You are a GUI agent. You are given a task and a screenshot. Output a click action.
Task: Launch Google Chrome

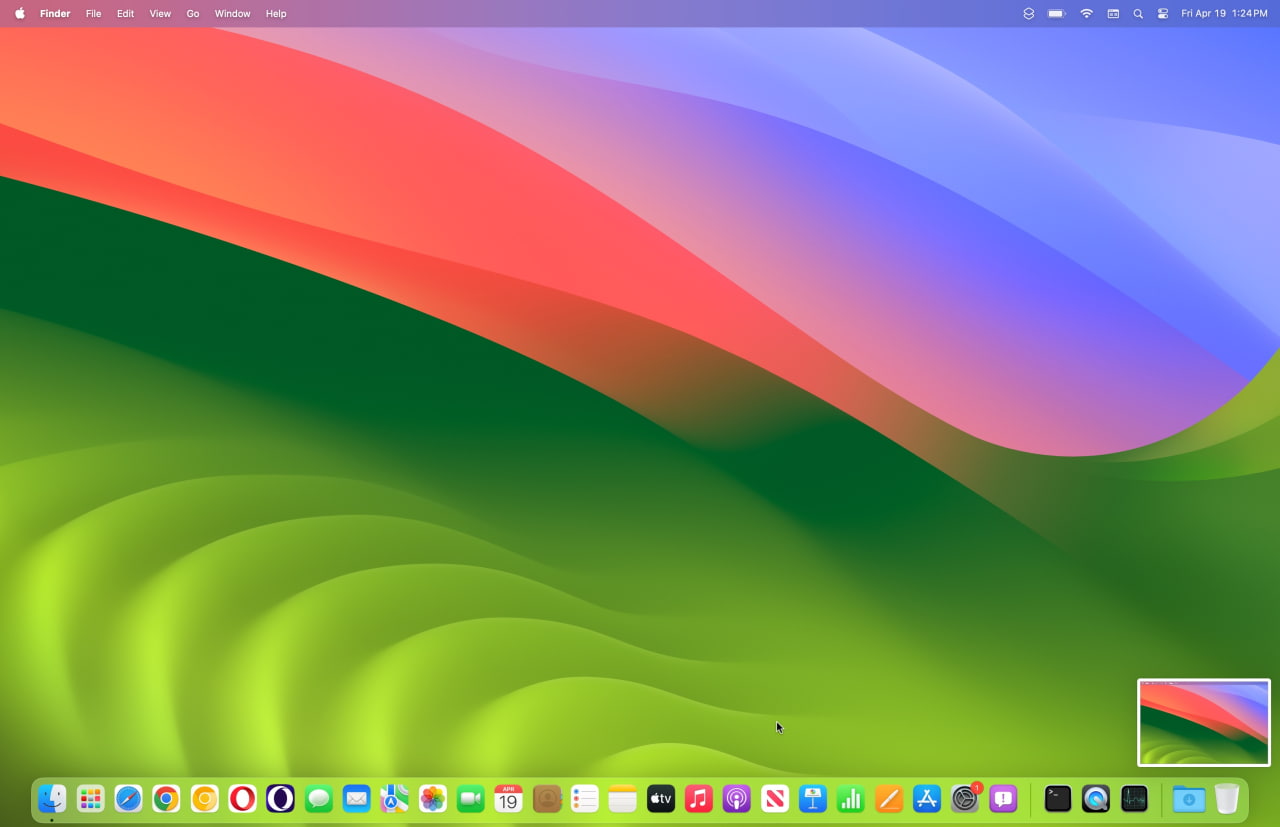point(165,799)
